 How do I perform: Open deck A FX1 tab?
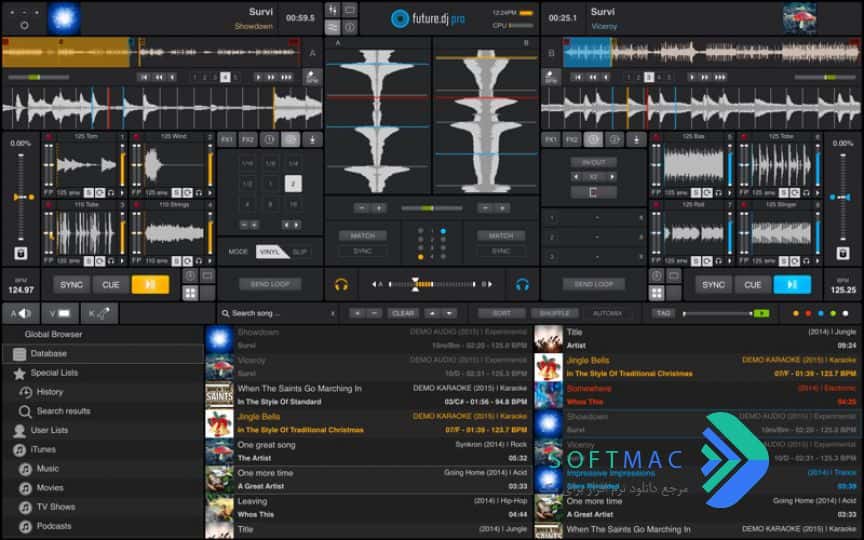click(x=226, y=140)
